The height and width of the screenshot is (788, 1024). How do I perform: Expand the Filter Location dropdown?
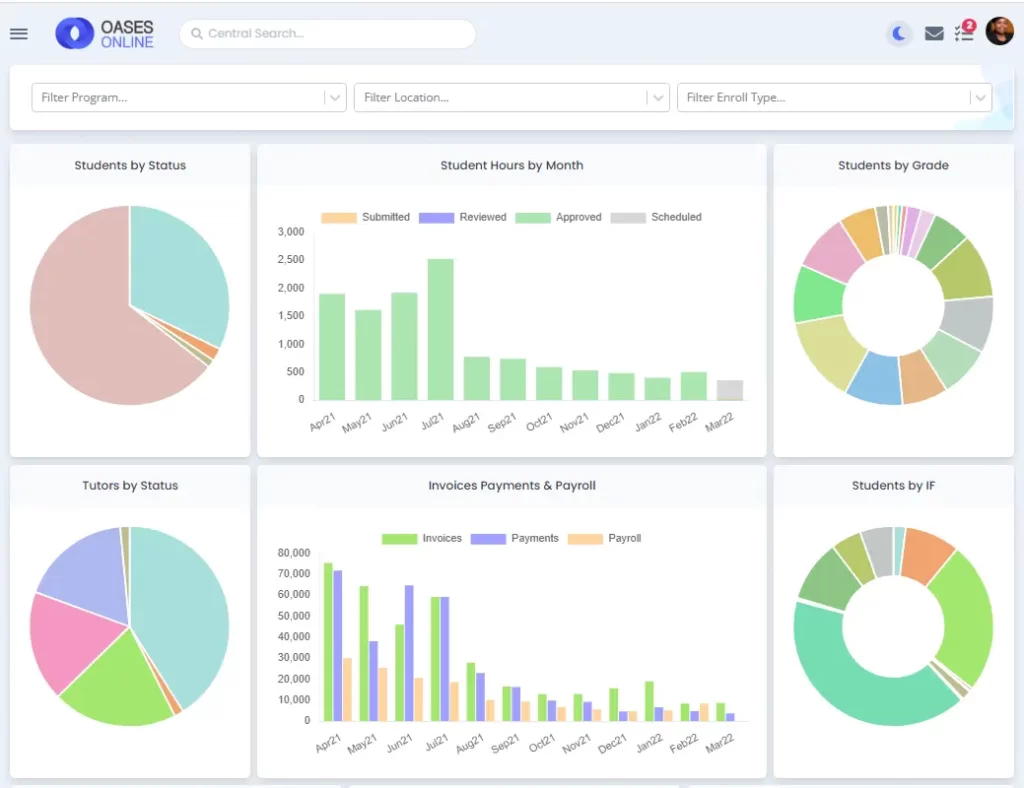(x=657, y=98)
